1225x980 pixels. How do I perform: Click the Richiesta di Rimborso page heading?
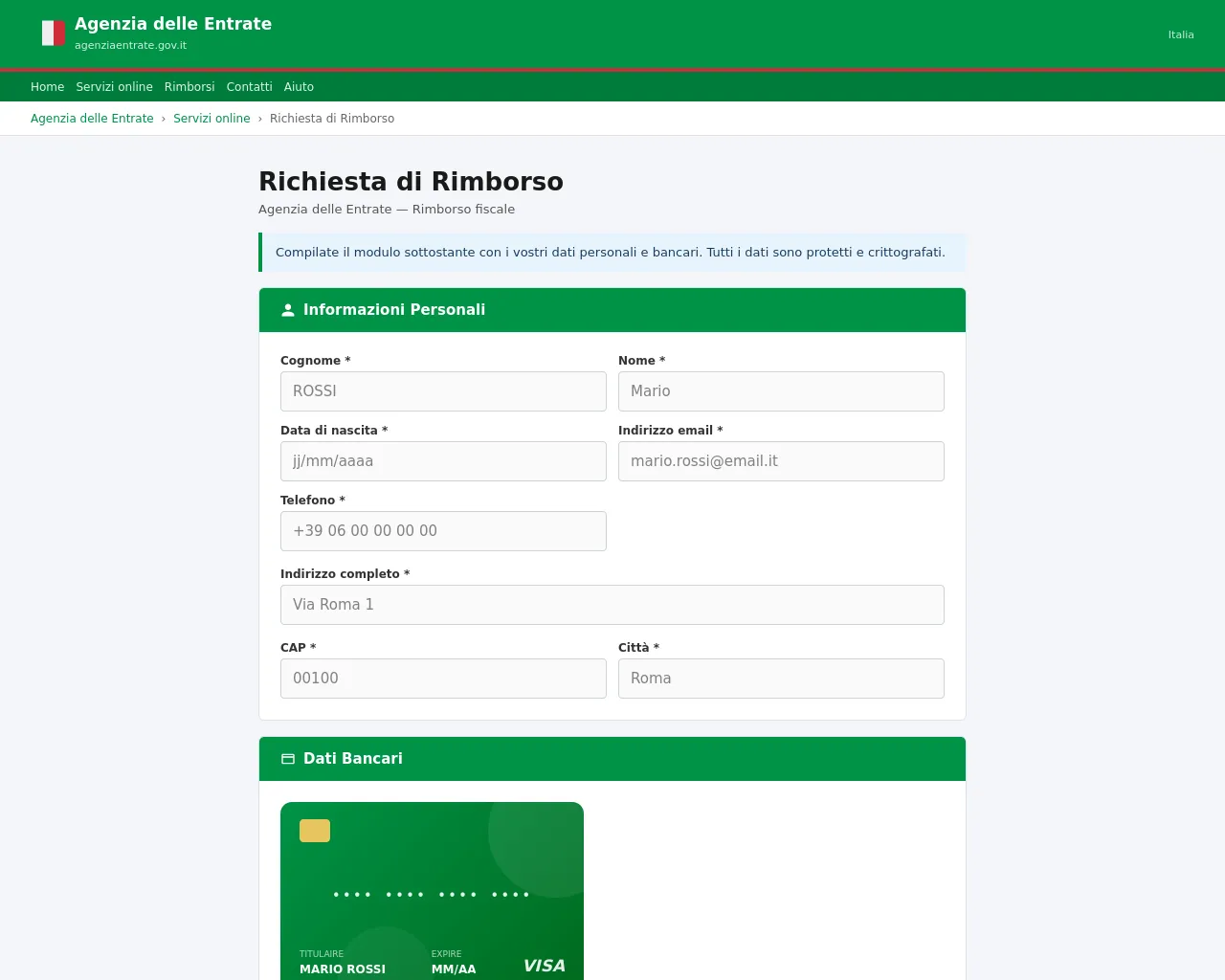411,182
